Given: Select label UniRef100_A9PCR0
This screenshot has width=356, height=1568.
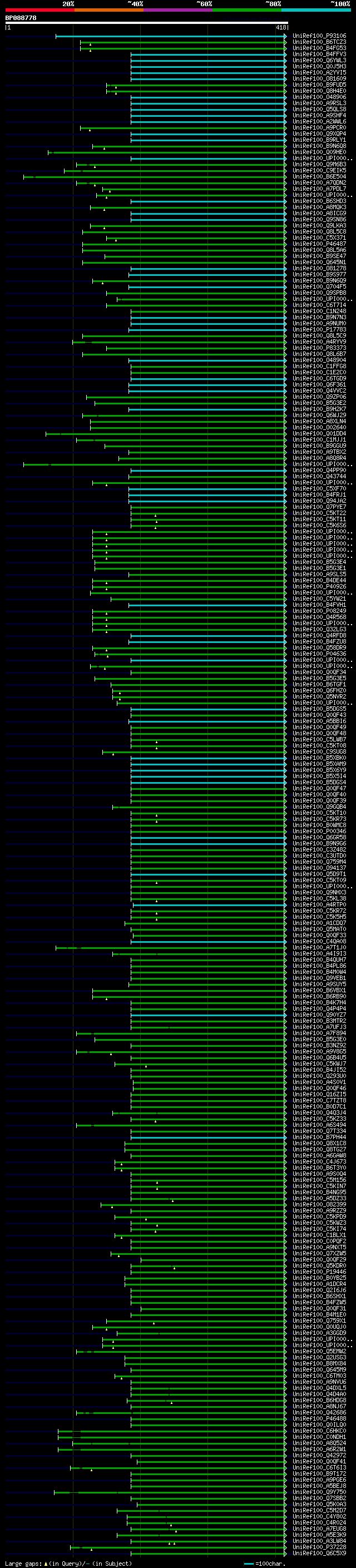Looking at the screenshot, I should (x=319, y=128).
